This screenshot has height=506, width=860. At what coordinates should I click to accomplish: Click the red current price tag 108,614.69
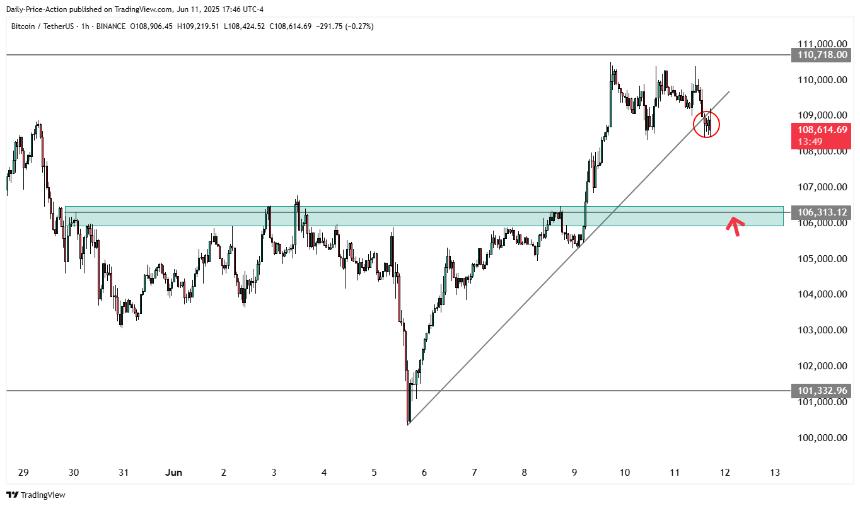pyautogui.click(x=821, y=135)
